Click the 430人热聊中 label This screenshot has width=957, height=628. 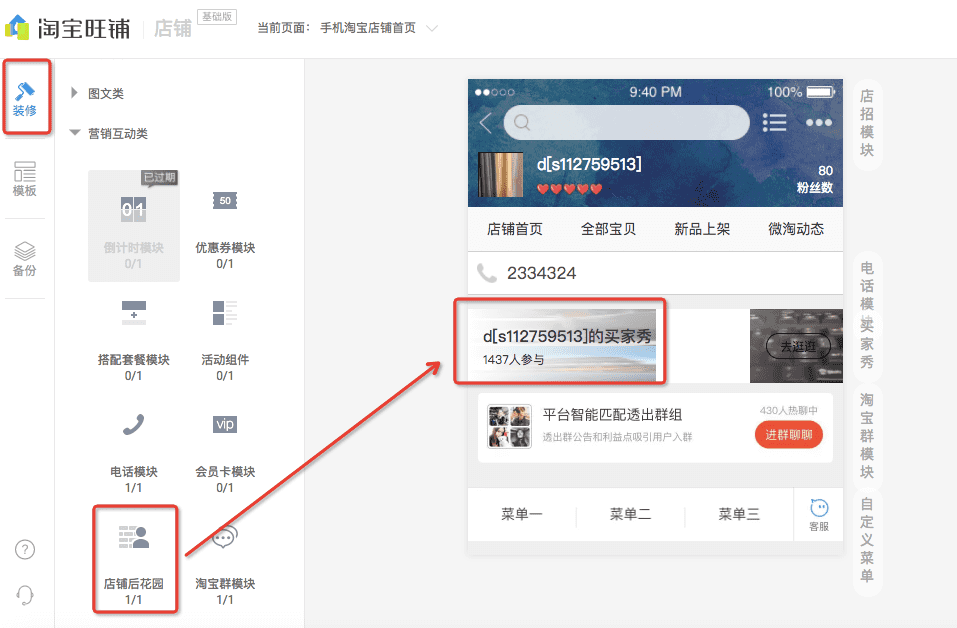click(789, 410)
